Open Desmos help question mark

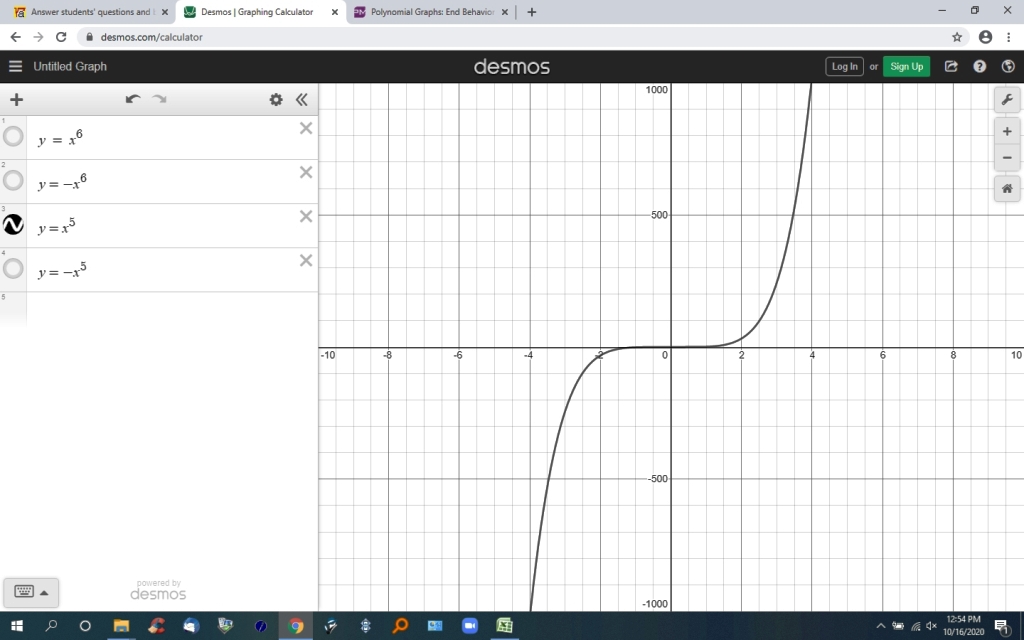tap(980, 66)
